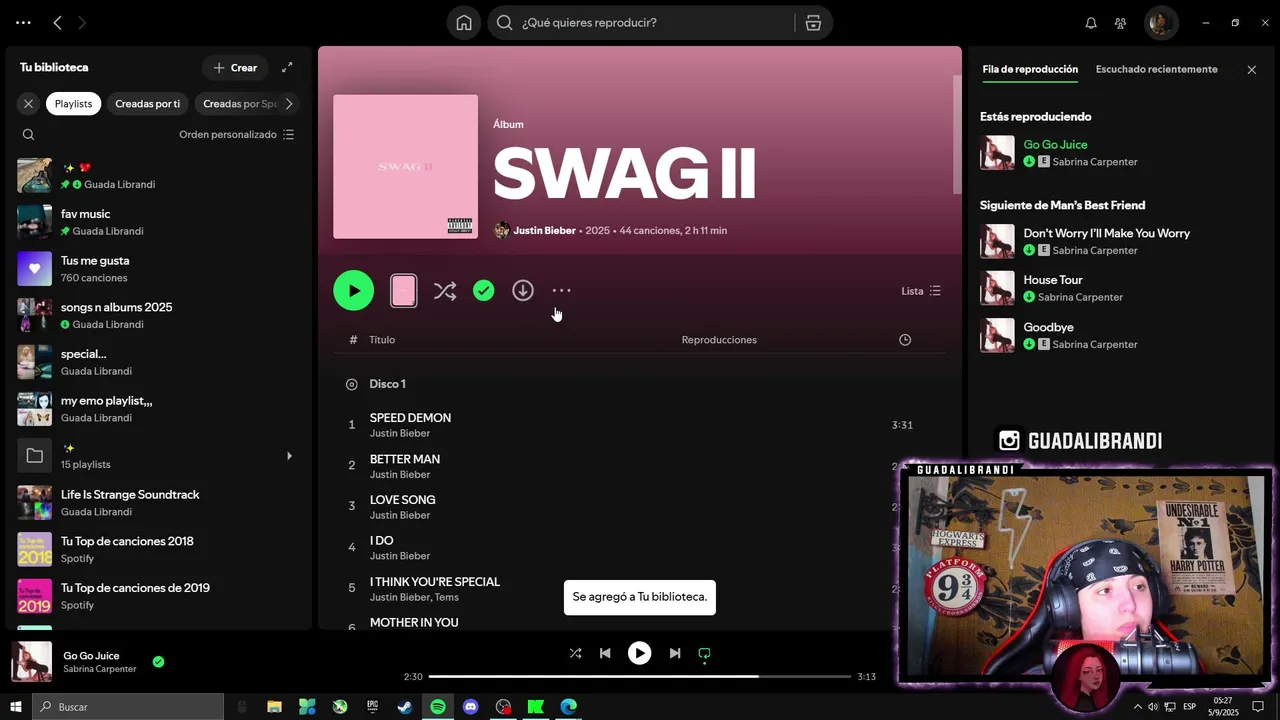Open the Tus me gusta playlist
The height and width of the screenshot is (720, 1280).
tap(156, 268)
